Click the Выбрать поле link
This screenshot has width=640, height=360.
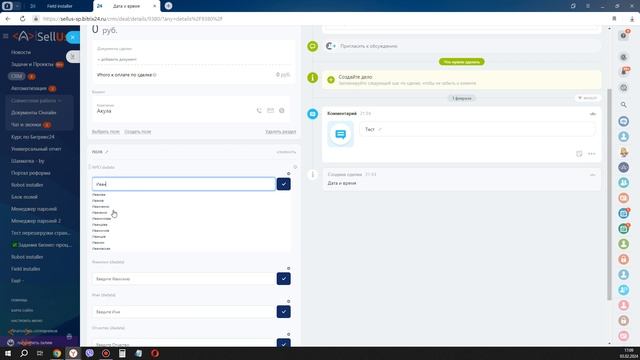tap(106, 132)
